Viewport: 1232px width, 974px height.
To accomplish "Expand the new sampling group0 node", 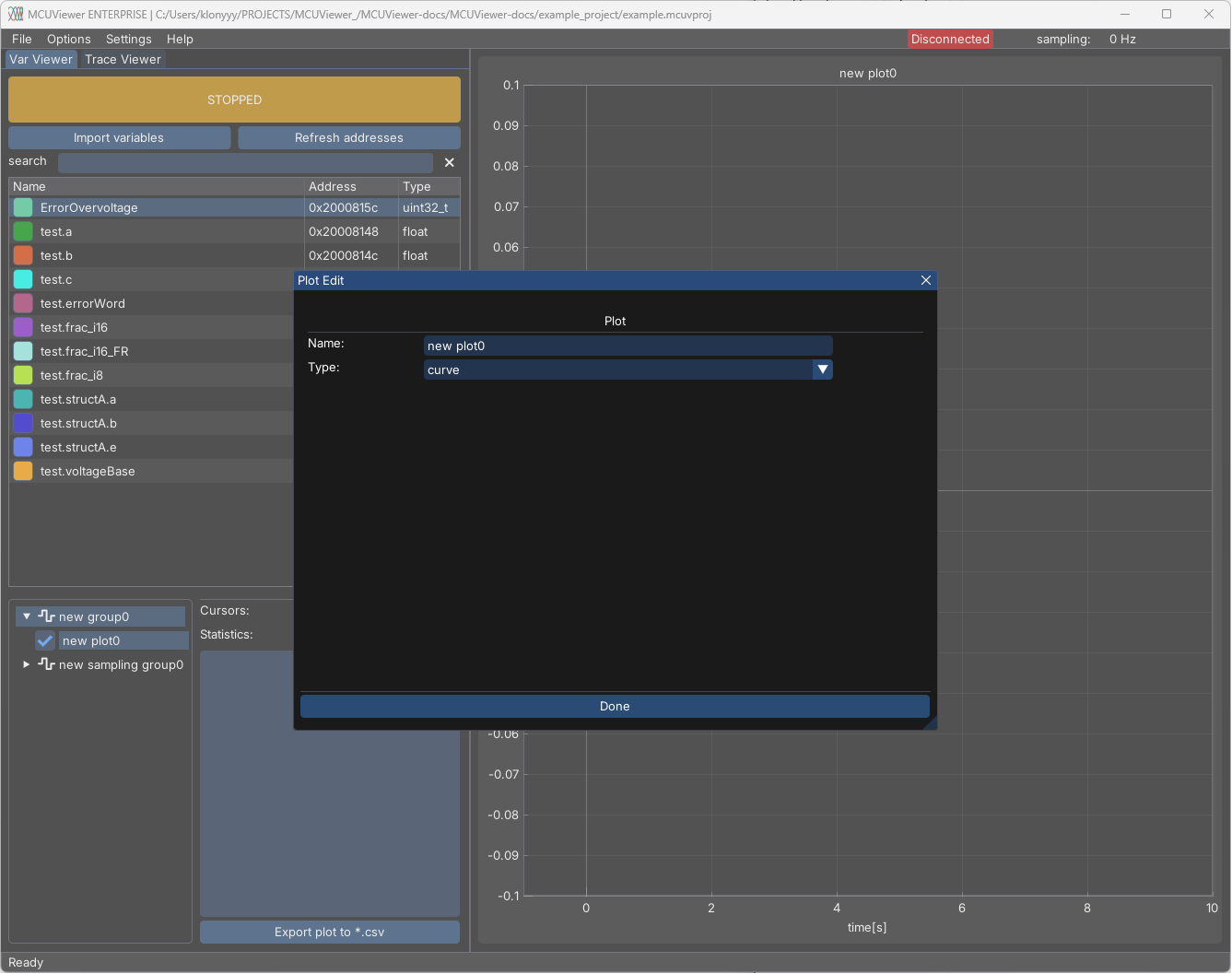I will [x=27, y=664].
